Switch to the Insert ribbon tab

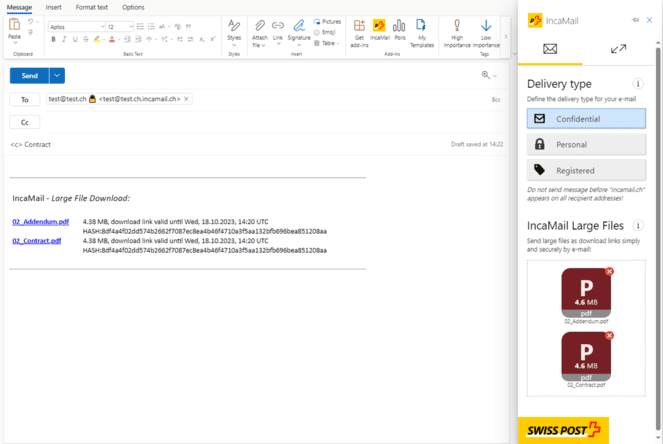tap(53, 7)
